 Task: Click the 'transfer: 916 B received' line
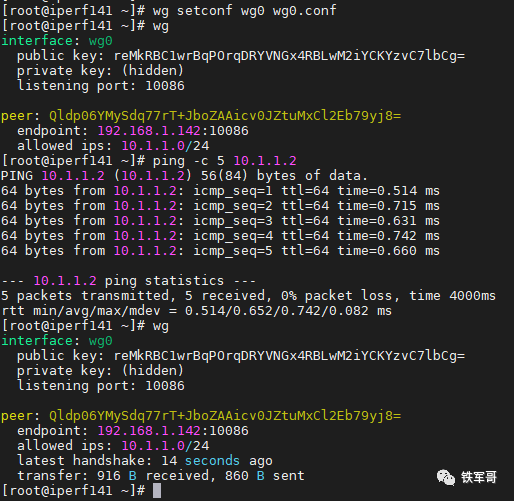[113, 476]
